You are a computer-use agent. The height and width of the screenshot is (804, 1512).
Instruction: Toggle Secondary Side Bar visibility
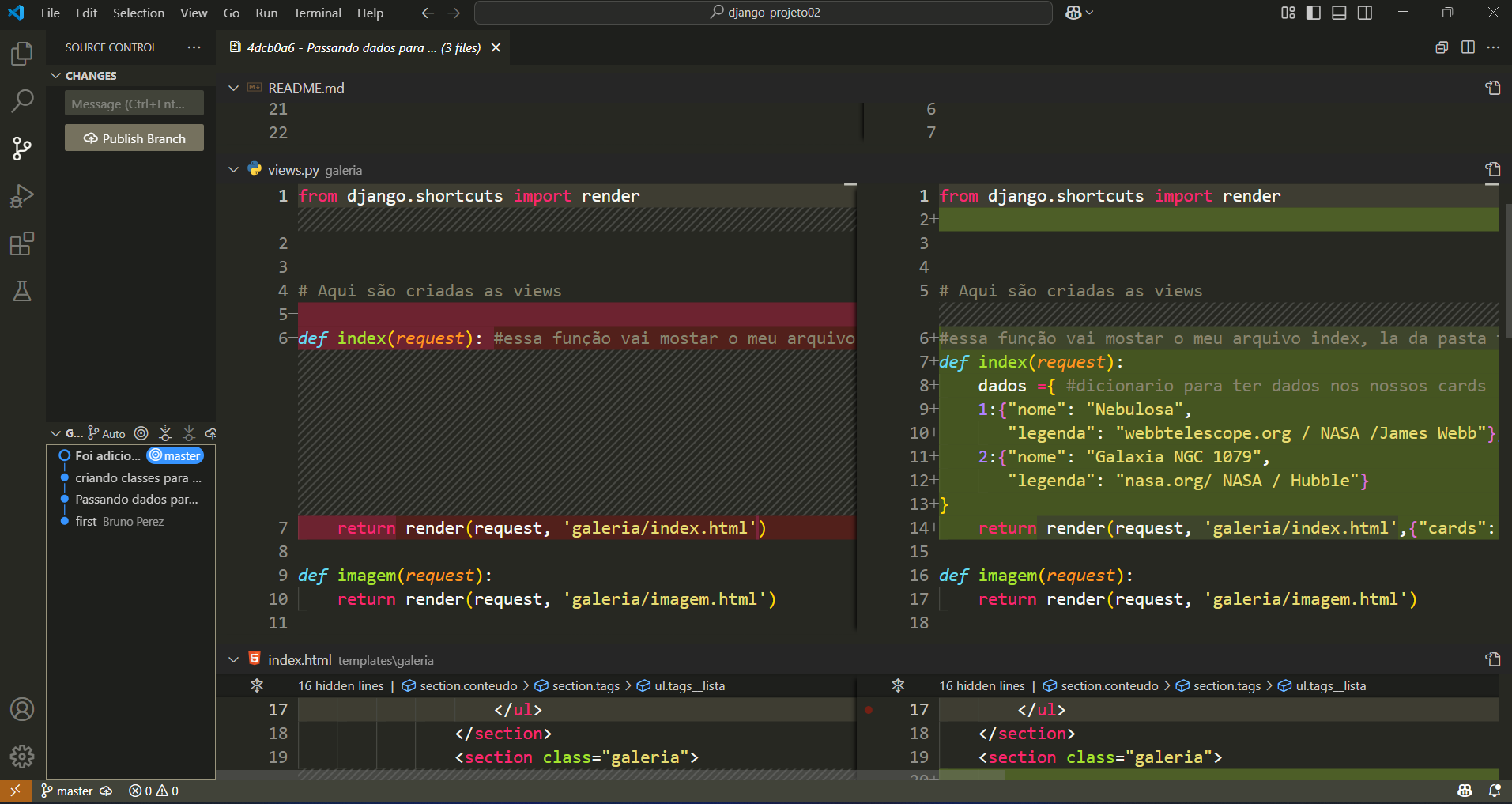tap(1365, 13)
